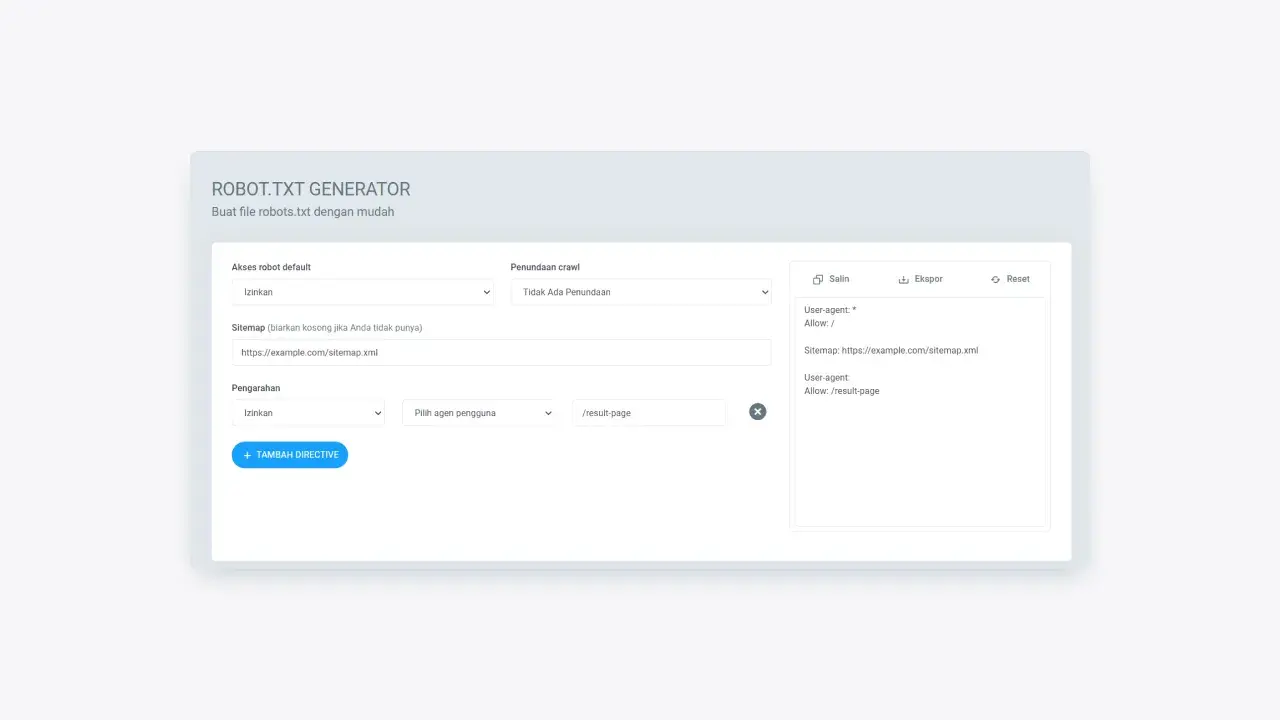This screenshot has height=720, width=1280.
Task: Click the refresh icon beside Reset
Action: pyautogui.click(x=995, y=280)
